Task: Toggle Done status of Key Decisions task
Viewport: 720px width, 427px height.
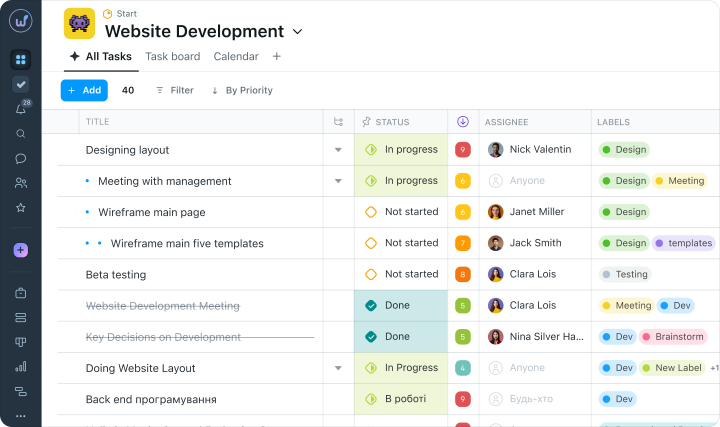Action: [371, 337]
